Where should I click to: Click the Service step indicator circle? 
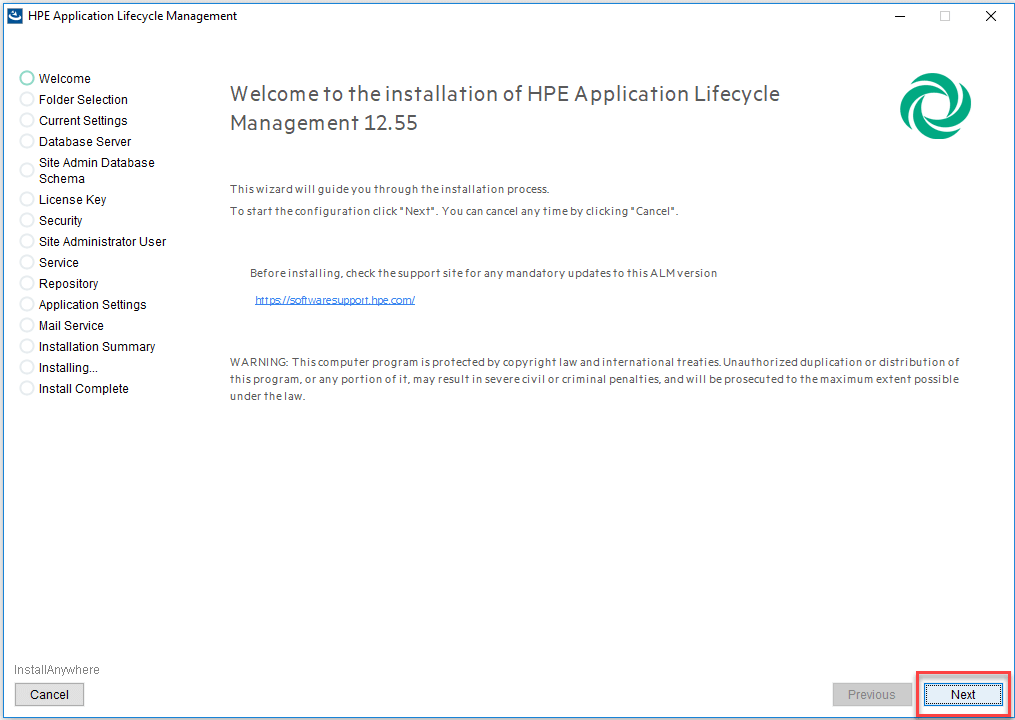(x=27, y=262)
